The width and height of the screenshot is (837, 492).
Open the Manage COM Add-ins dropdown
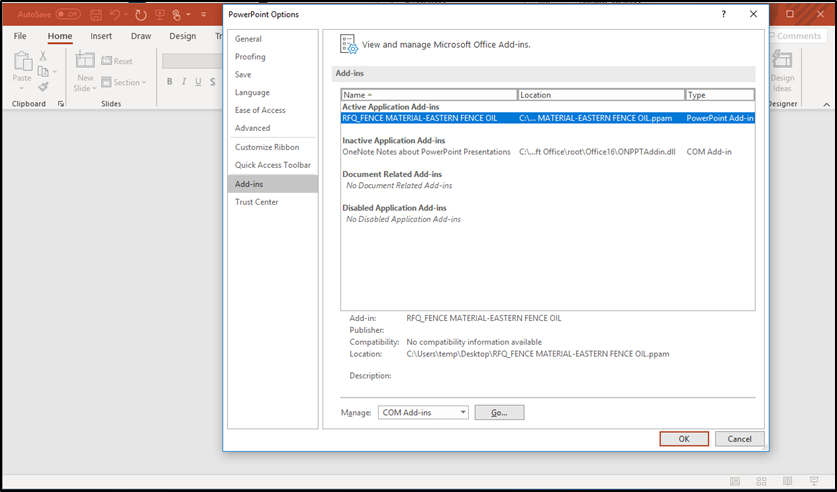[424, 412]
